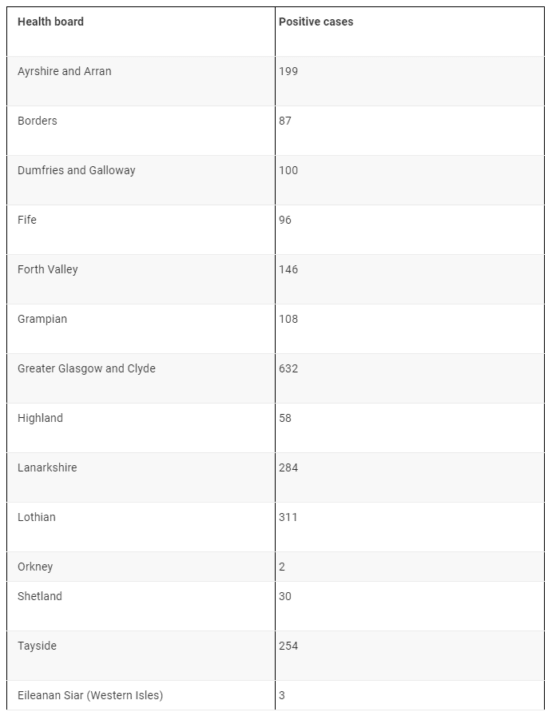
Task: Click the 199 positive cases value
Action: tap(288, 71)
